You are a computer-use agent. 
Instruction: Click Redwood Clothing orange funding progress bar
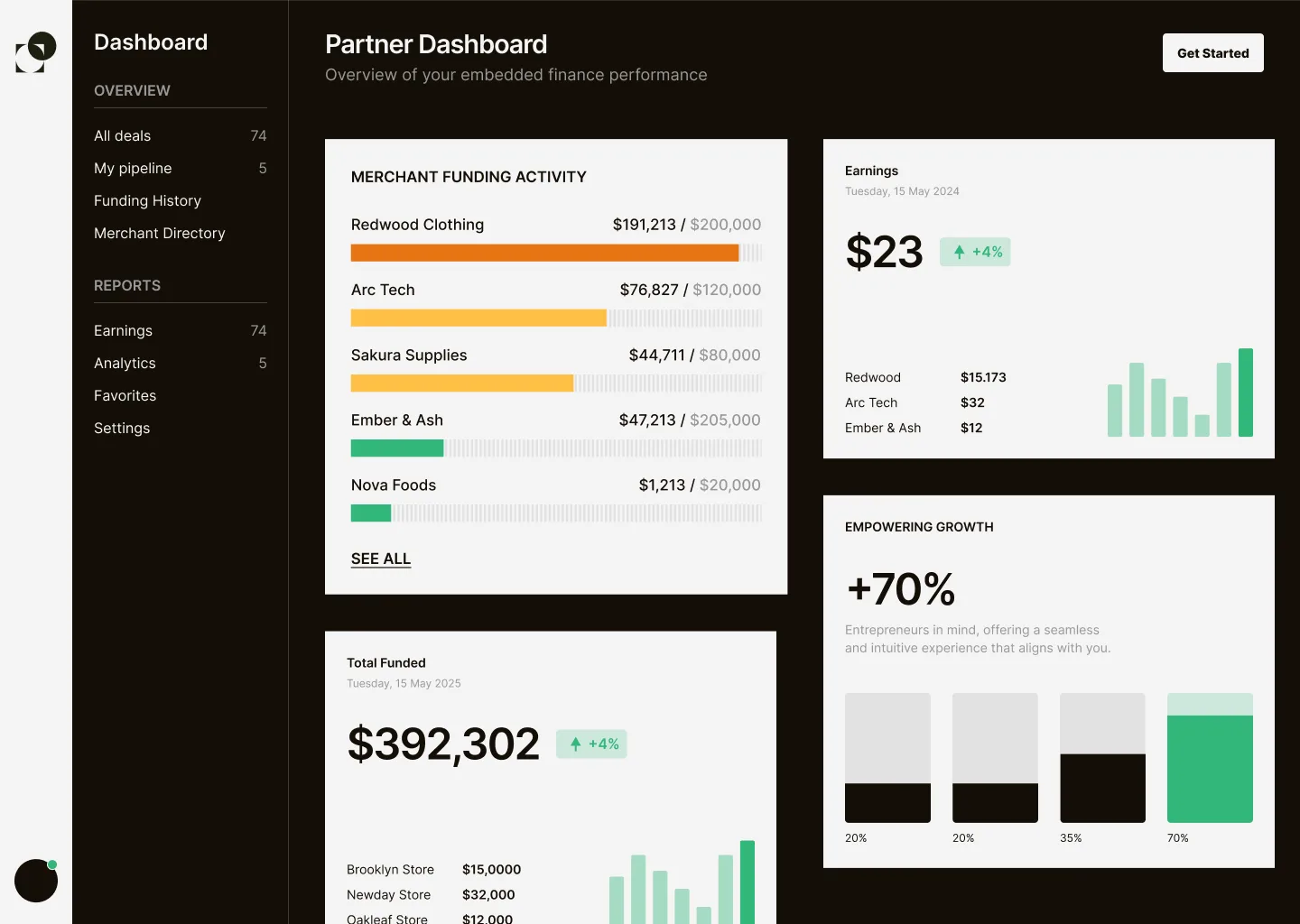tap(544, 253)
